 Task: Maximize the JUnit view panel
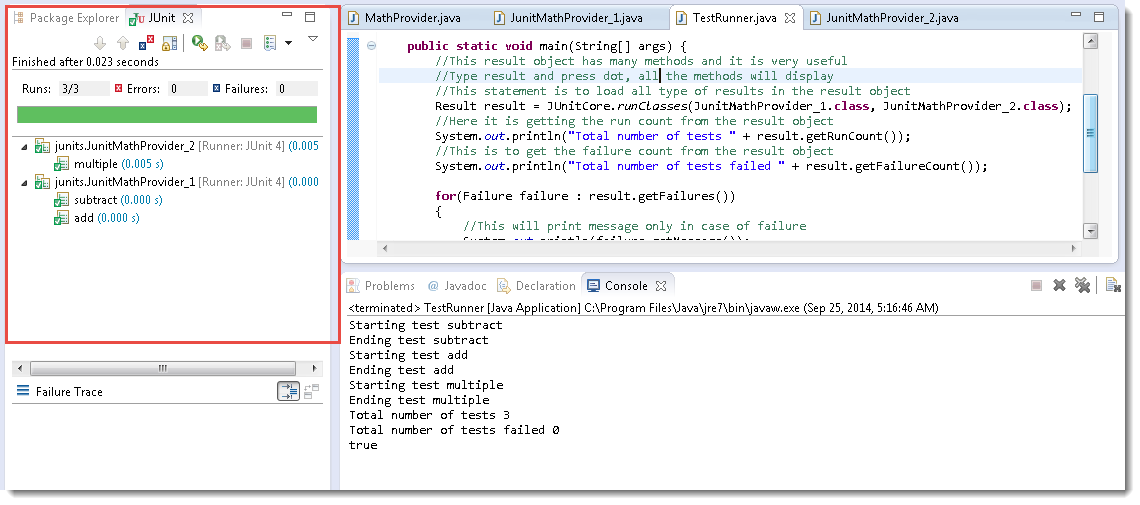point(310,16)
